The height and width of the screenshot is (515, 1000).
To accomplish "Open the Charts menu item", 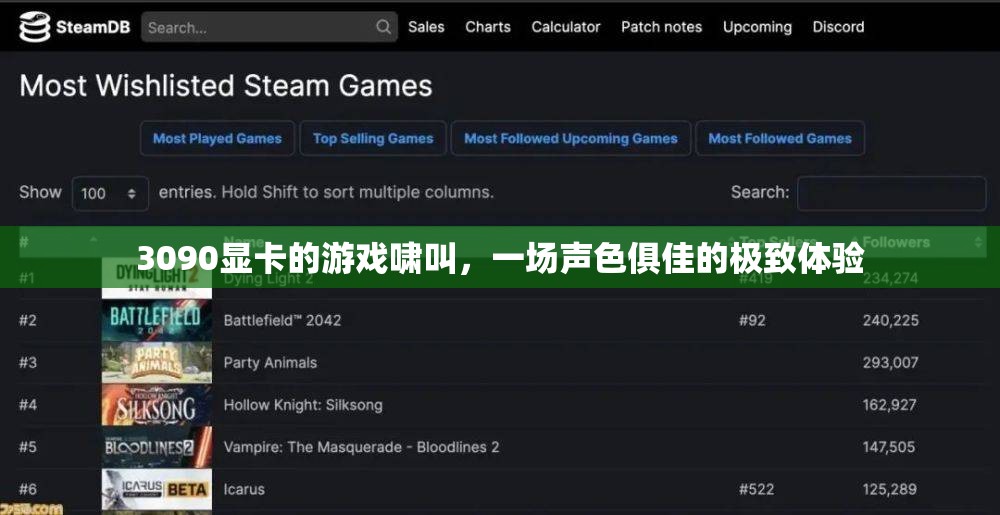I will point(488,27).
